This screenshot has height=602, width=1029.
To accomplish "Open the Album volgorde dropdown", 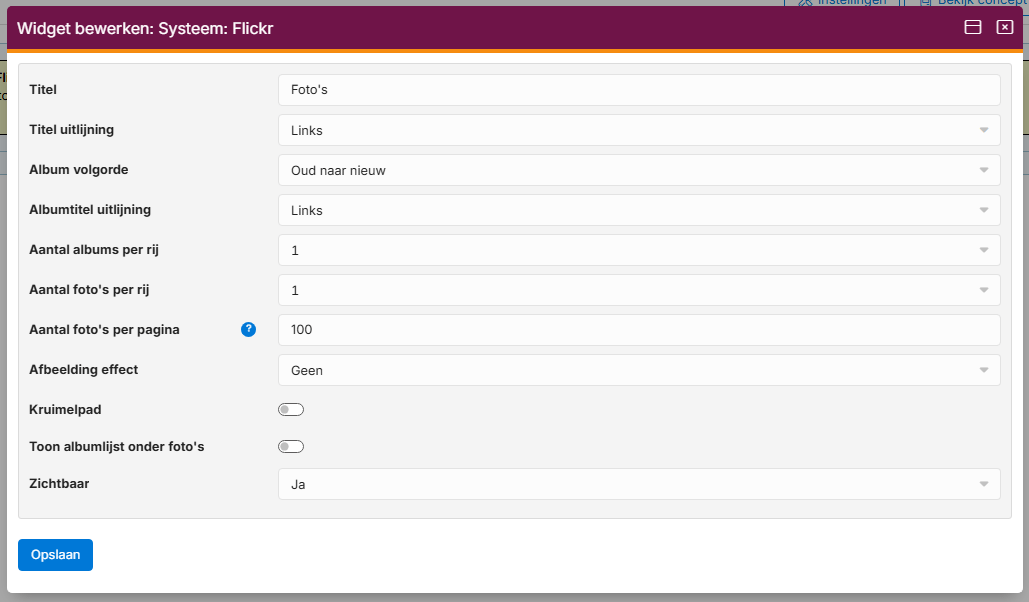I will 638,170.
